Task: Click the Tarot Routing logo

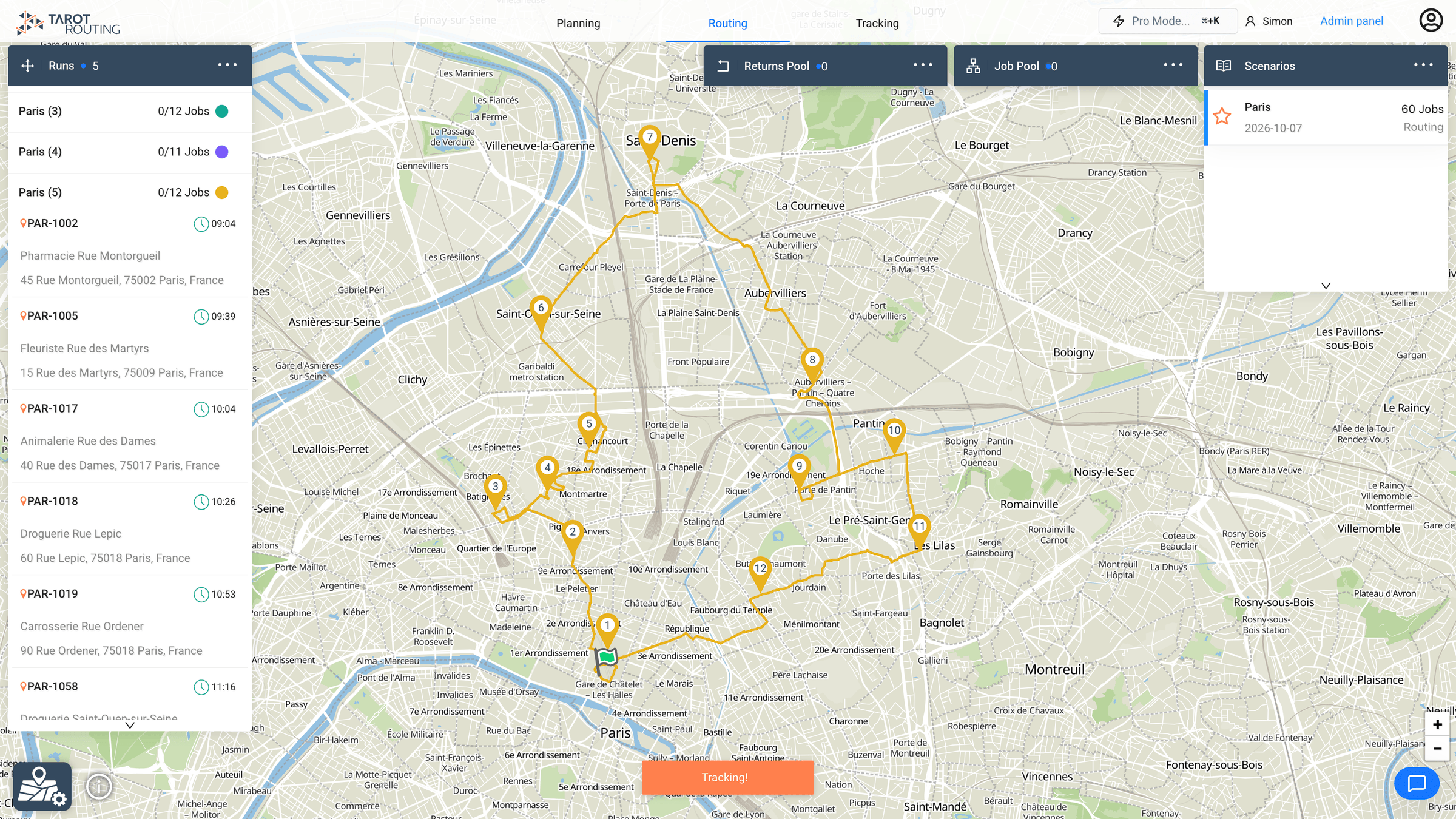Action: [68, 23]
